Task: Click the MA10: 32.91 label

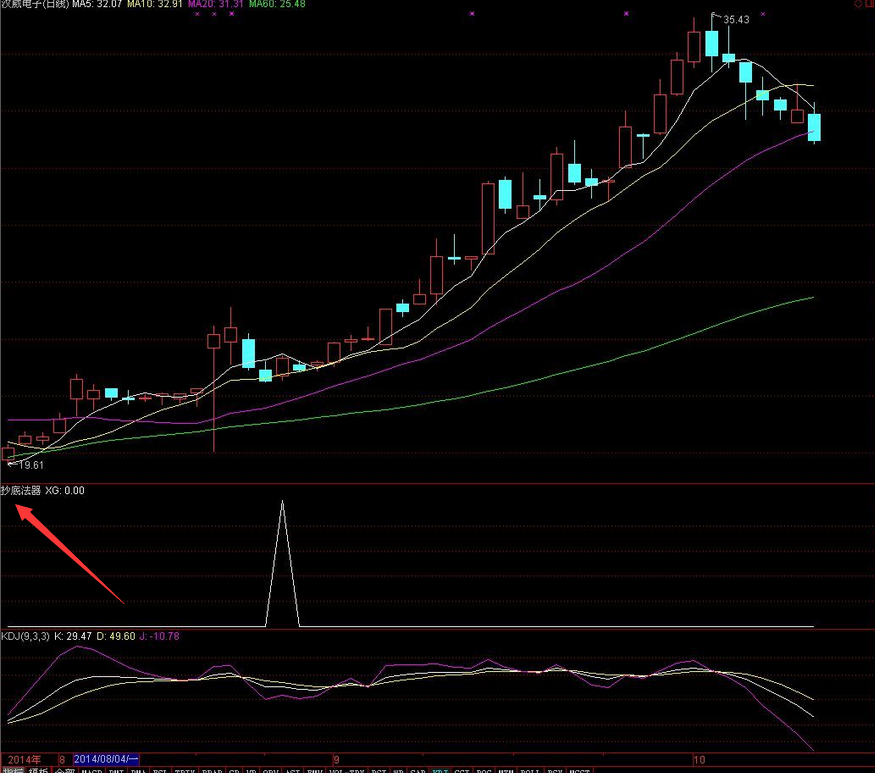Action: (155, 4)
